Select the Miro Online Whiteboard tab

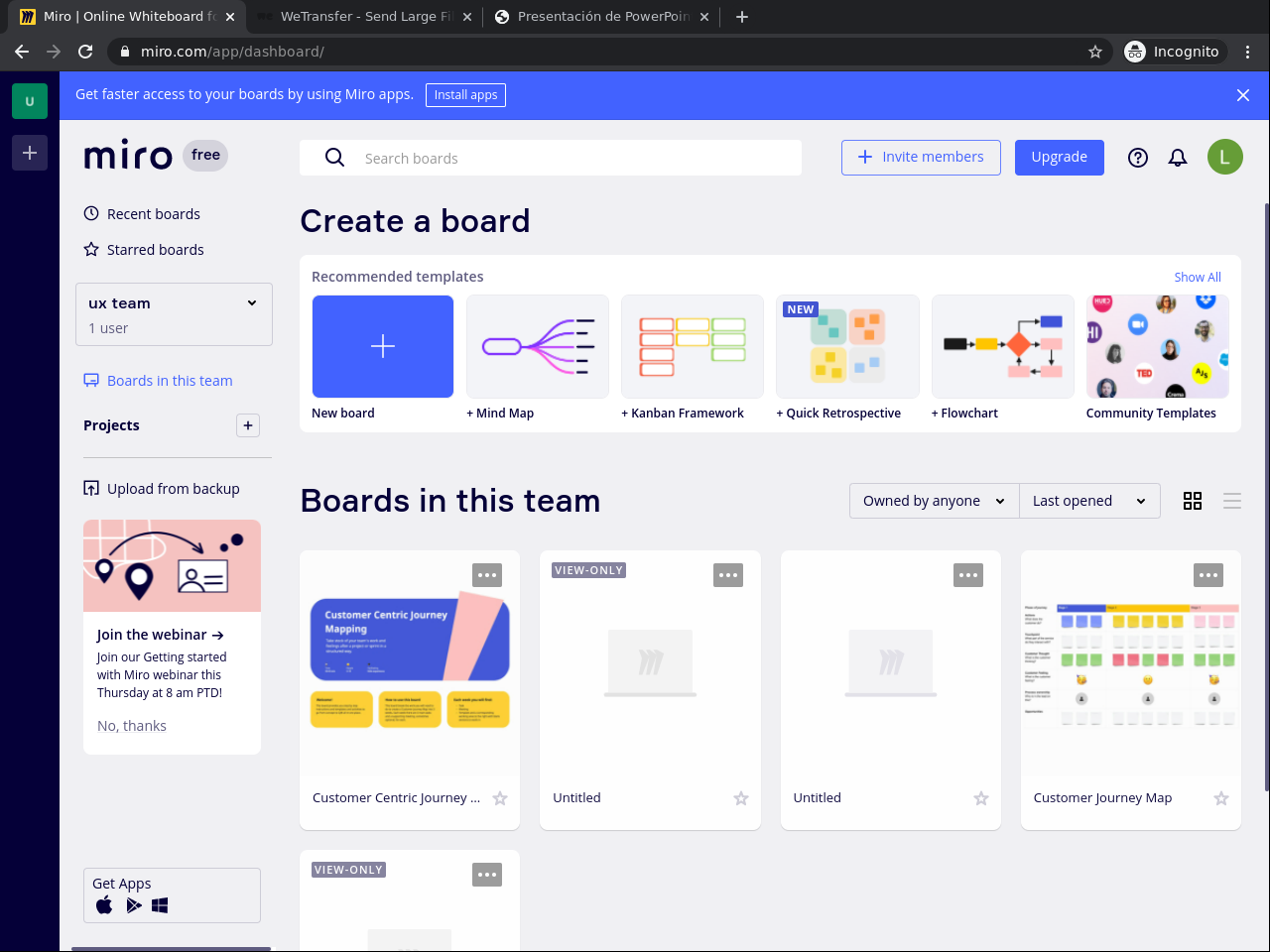pyautogui.click(x=129, y=17)
